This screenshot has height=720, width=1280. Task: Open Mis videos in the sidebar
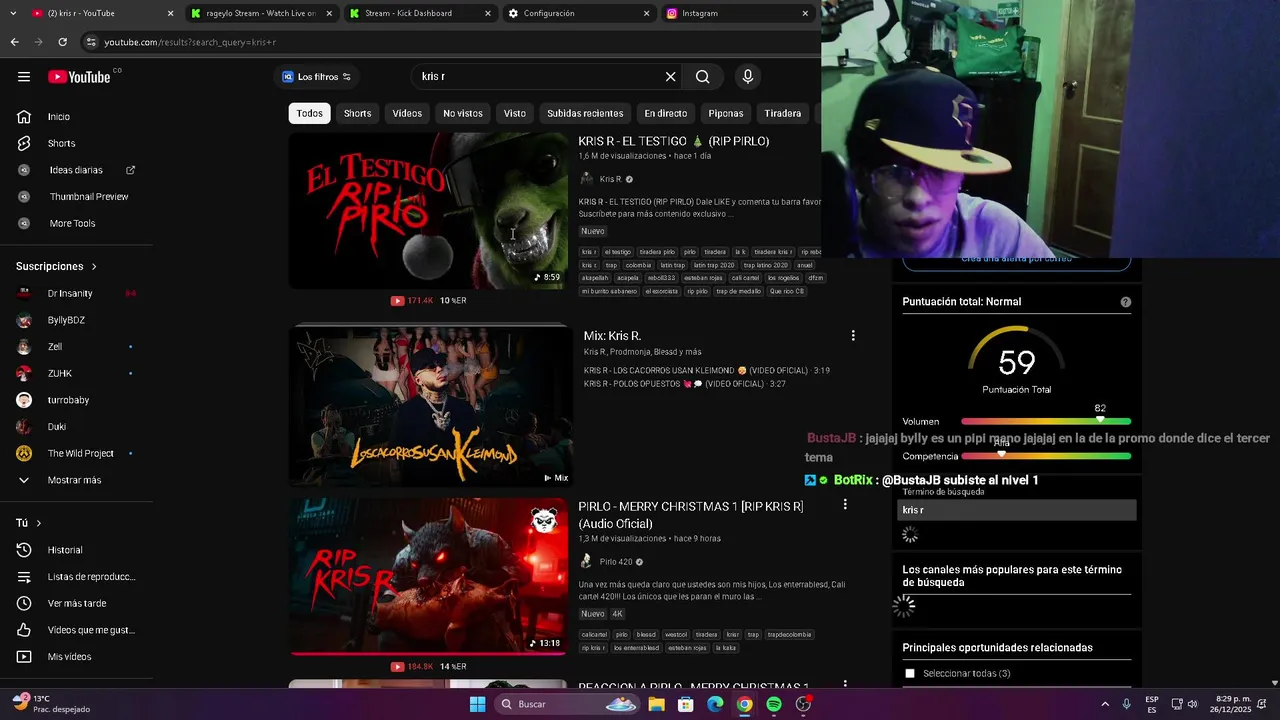pos(69,657)
